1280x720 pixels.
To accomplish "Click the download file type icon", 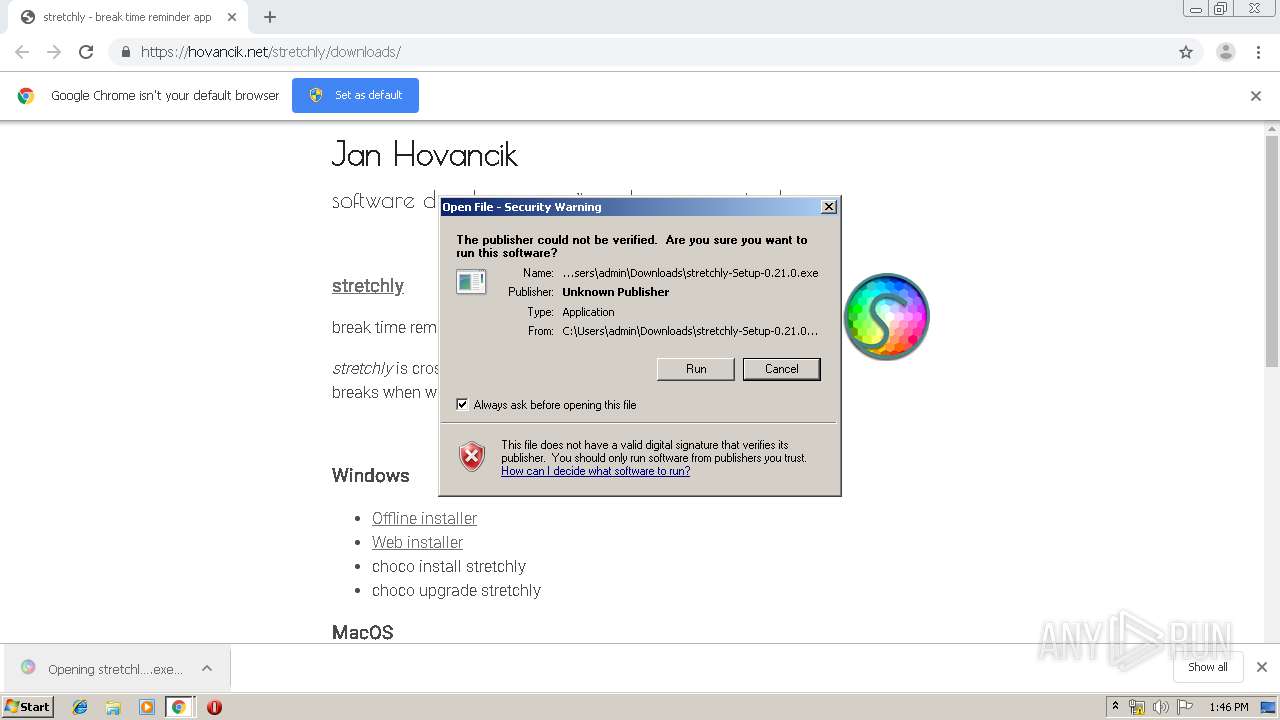I will click(28, 668).
